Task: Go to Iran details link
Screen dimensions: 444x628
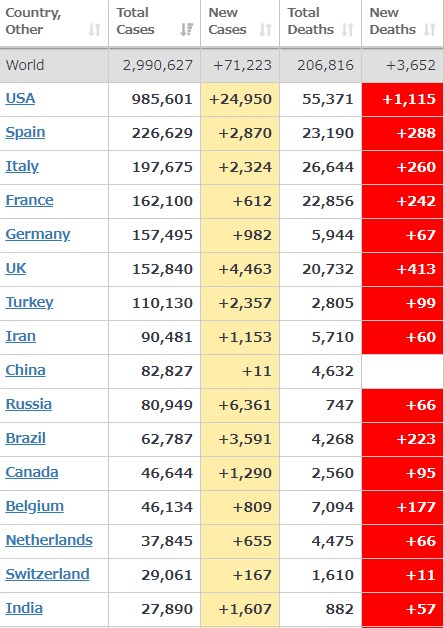Action: coord(20,336)
